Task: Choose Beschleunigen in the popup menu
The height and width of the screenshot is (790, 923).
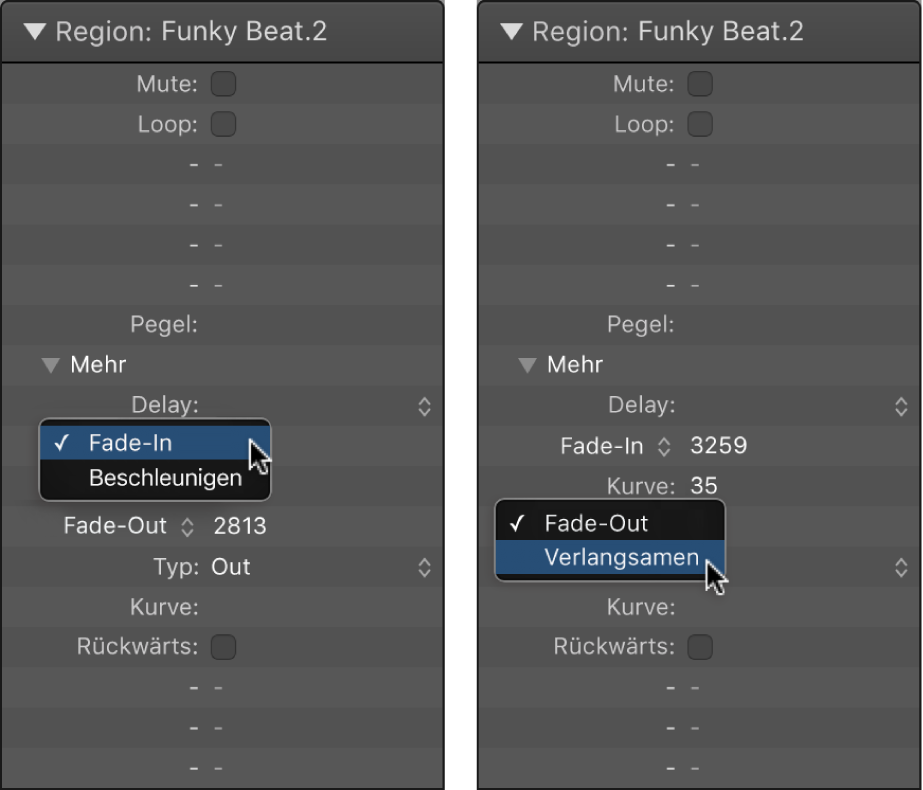Action: tap(165, 478)
